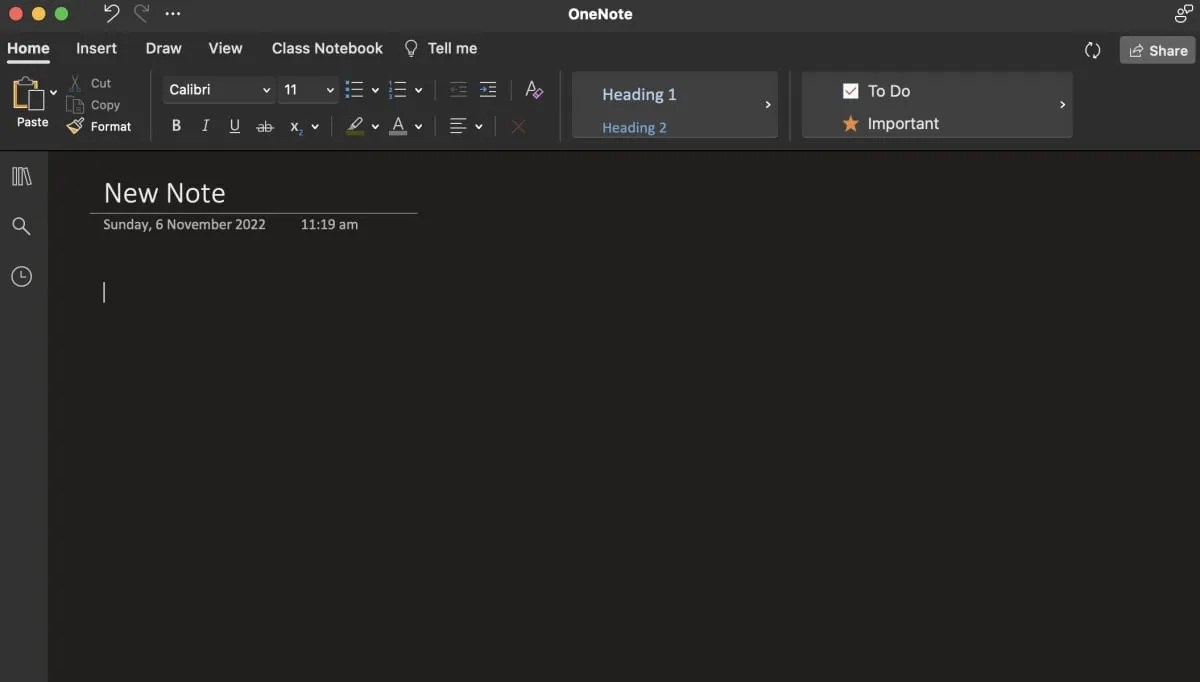Viewport: 1200px width, 682px height.
Task: Select the Search icon in the sidebar
Action: tap(22, 226)
